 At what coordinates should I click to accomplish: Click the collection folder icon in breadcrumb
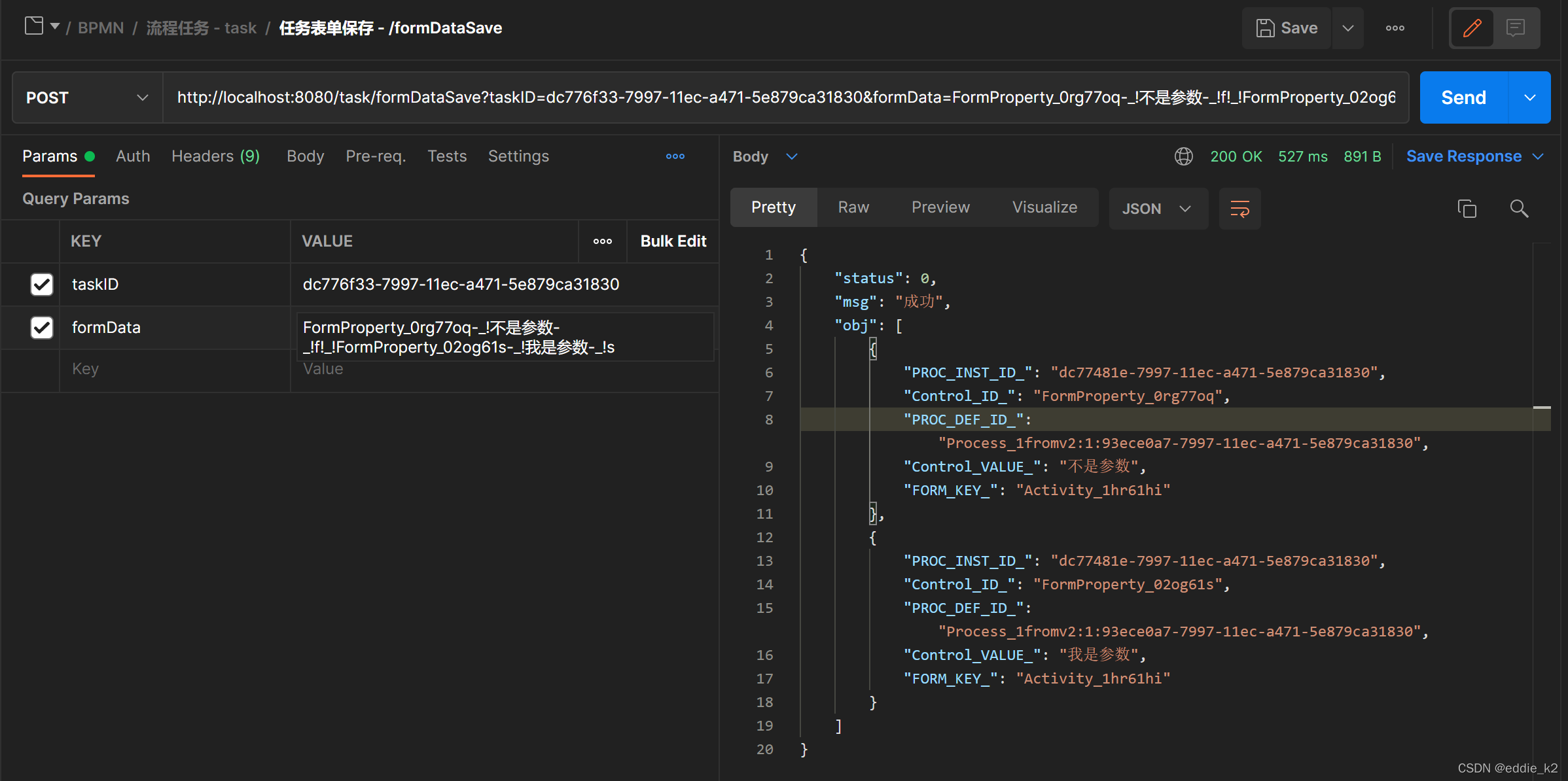[x=34, y=26]
